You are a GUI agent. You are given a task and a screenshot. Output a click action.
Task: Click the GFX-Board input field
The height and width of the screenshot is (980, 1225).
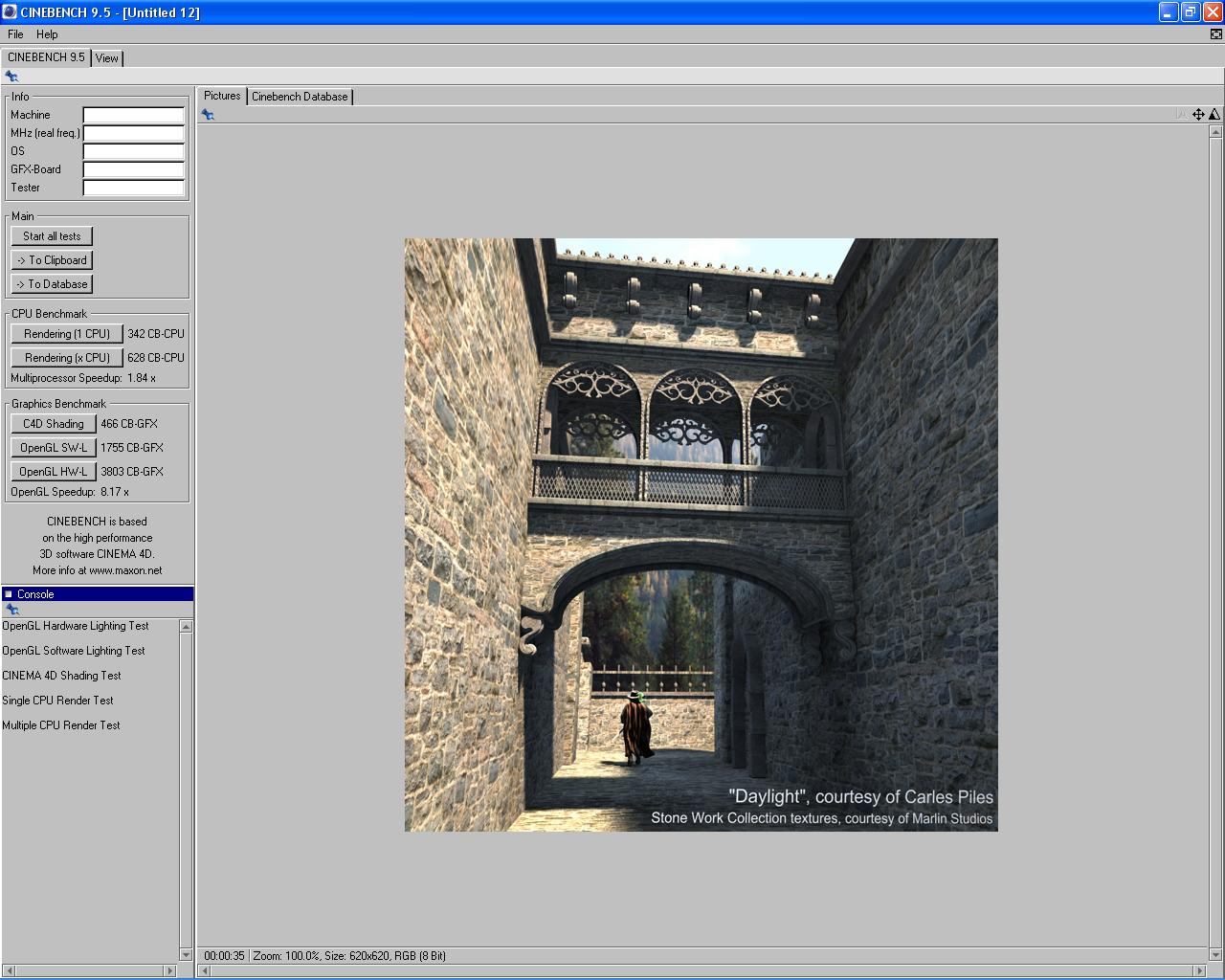(x=133, y=169)
